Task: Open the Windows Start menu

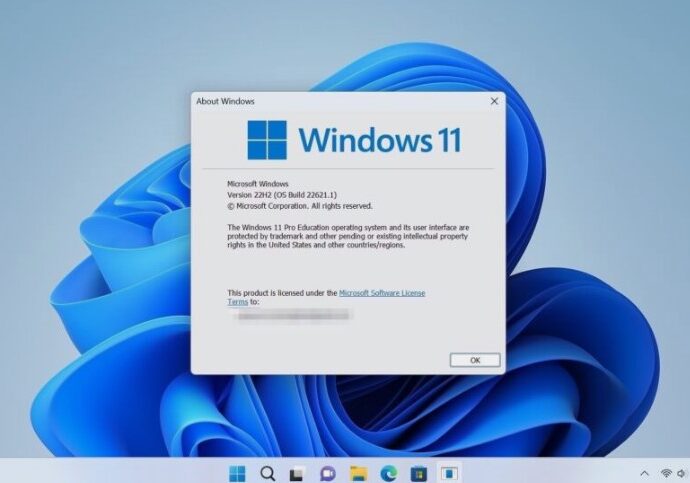Action: 237,472
